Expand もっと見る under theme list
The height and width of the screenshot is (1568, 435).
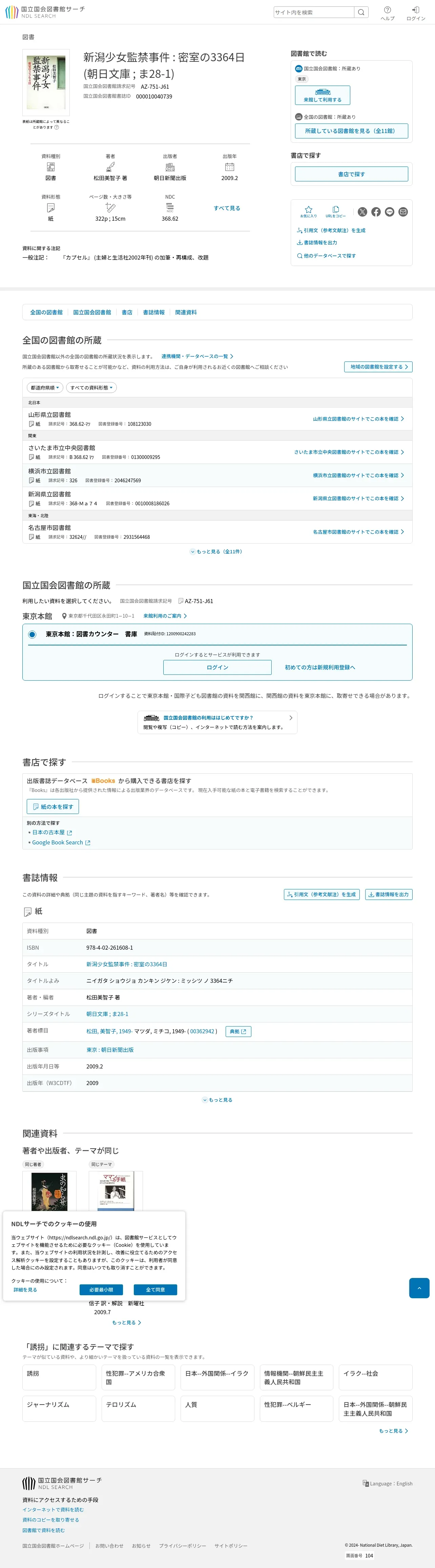point(394,1431)
